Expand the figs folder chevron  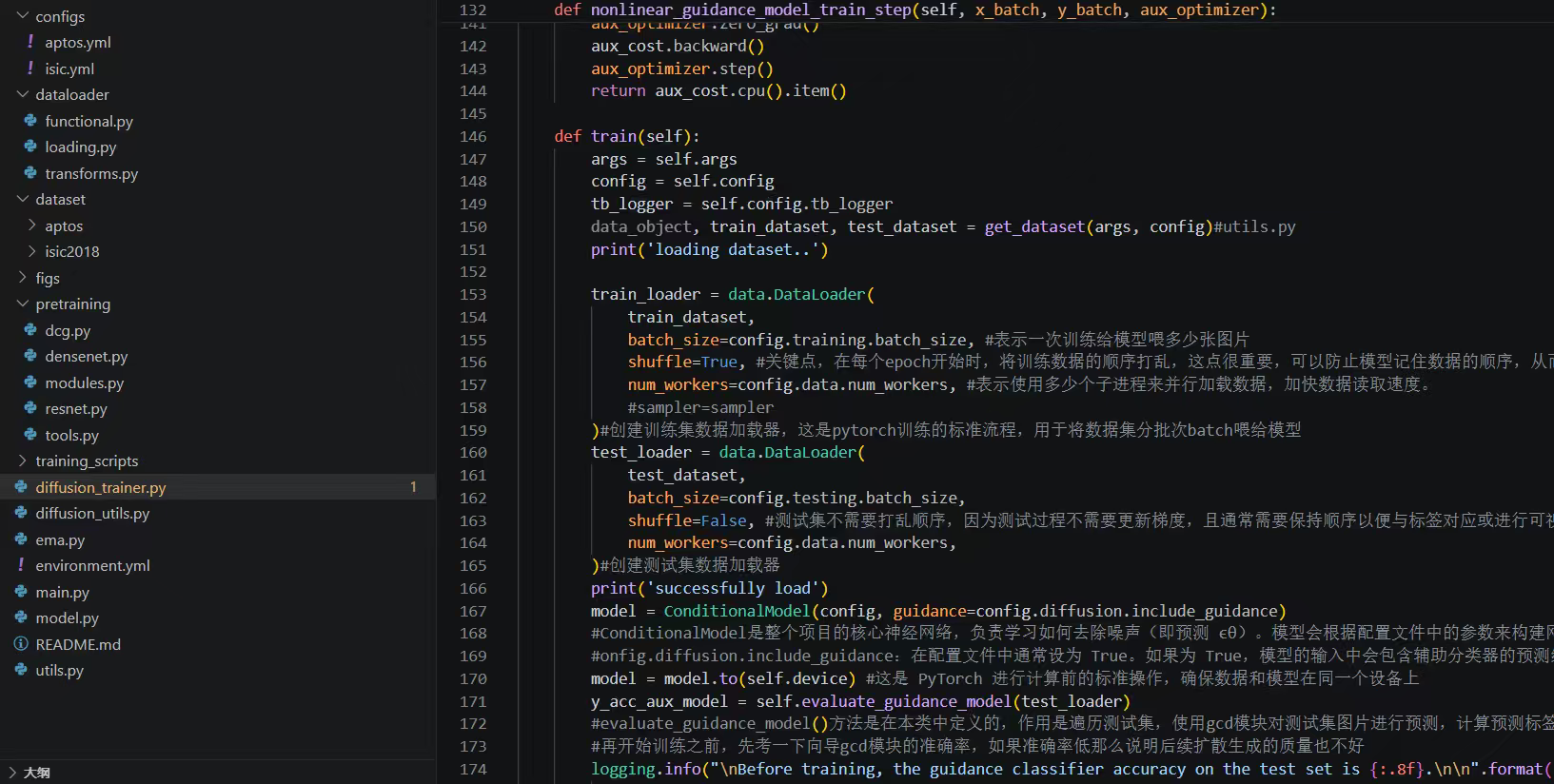pos(22,278)
